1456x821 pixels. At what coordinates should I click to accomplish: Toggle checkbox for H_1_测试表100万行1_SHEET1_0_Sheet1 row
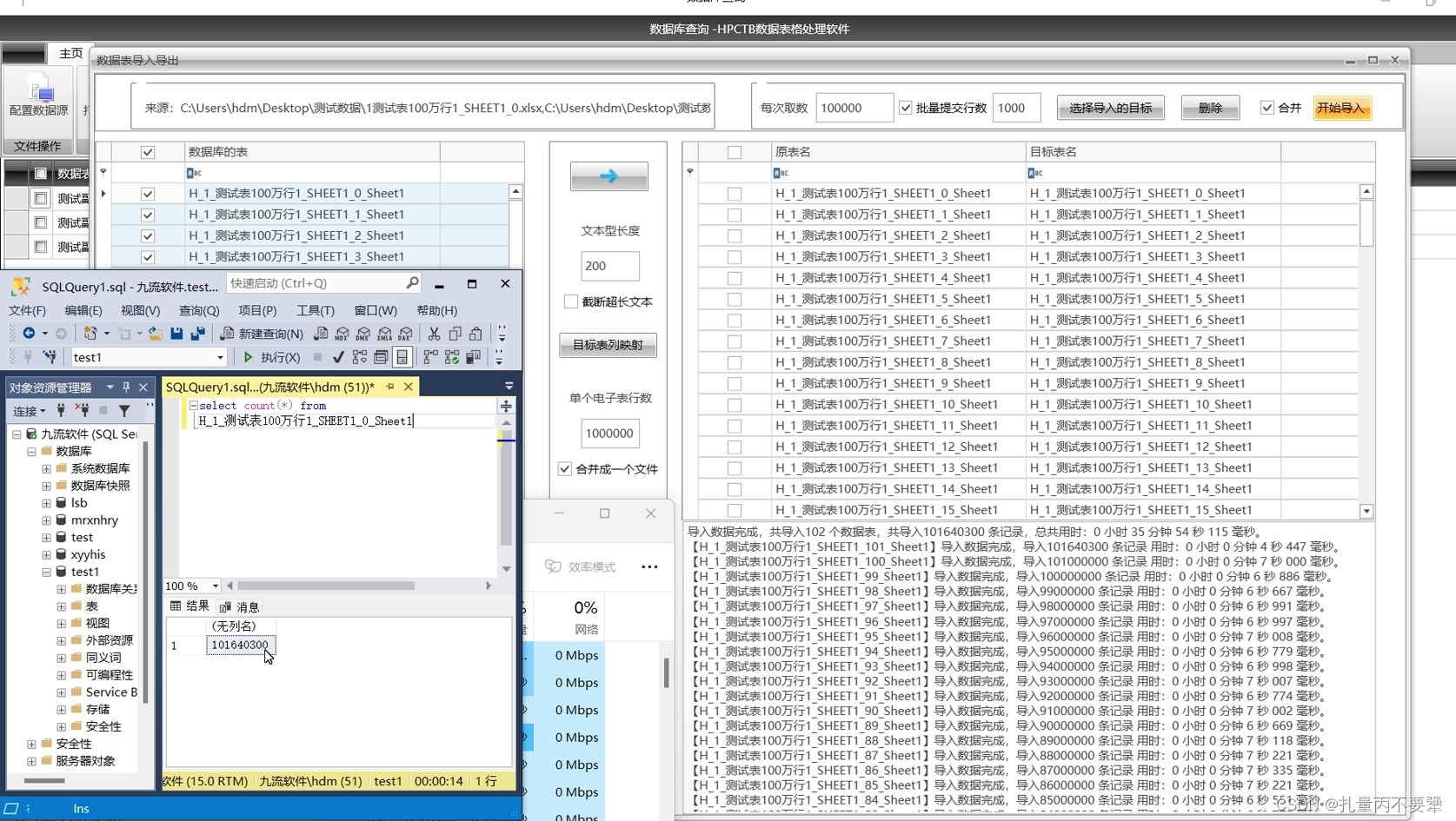point(147,193)
